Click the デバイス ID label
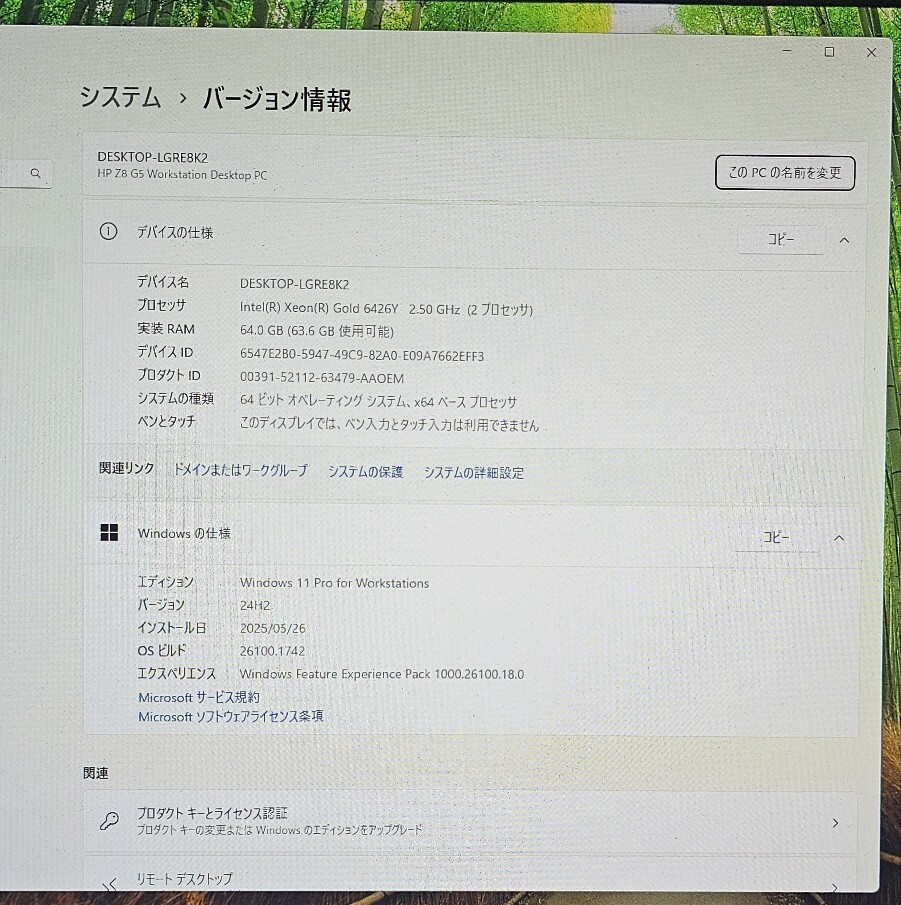Screen dimensions: 901x905 coord(165,351)
